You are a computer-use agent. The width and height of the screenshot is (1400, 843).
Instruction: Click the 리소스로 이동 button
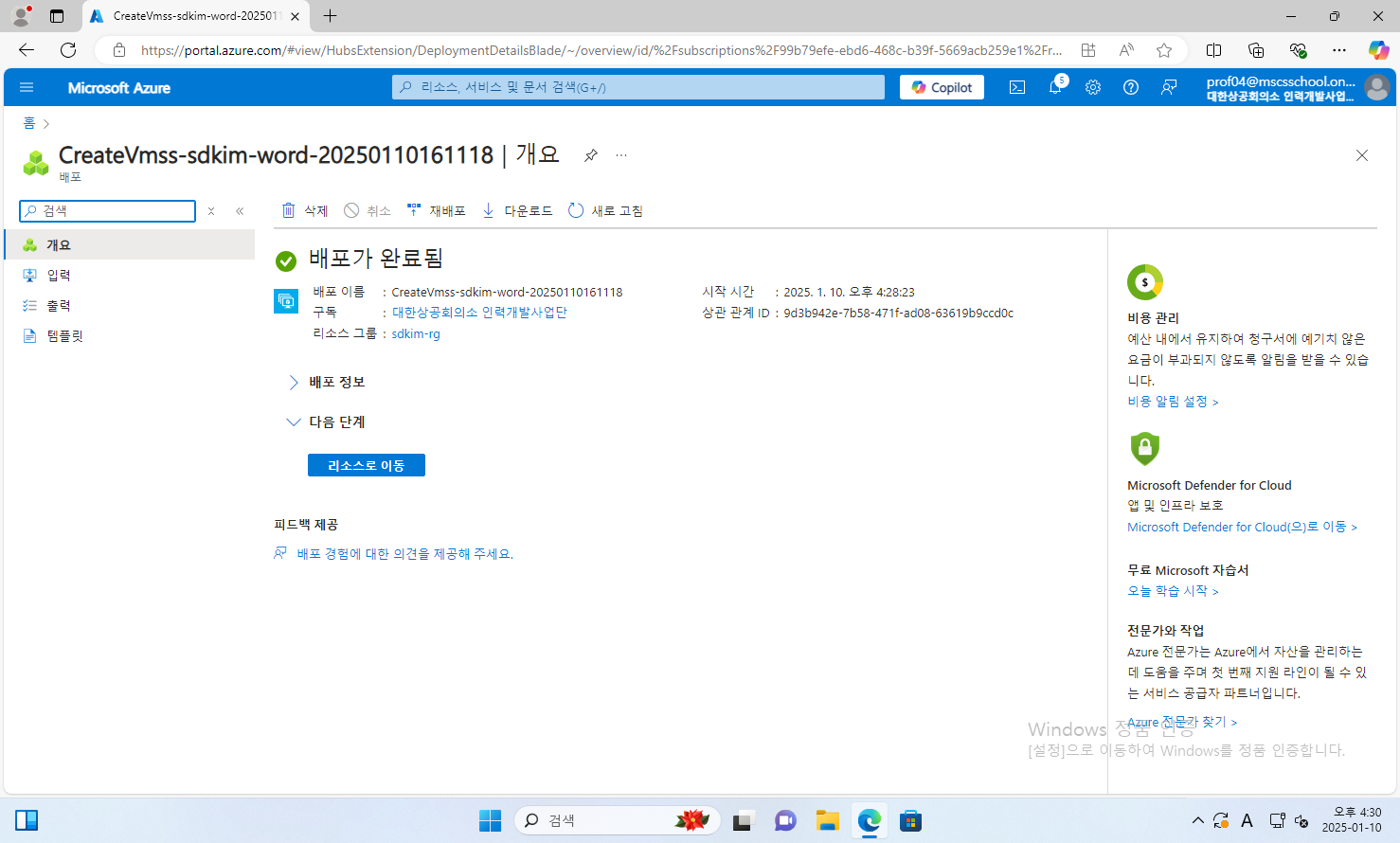point(367,465)
